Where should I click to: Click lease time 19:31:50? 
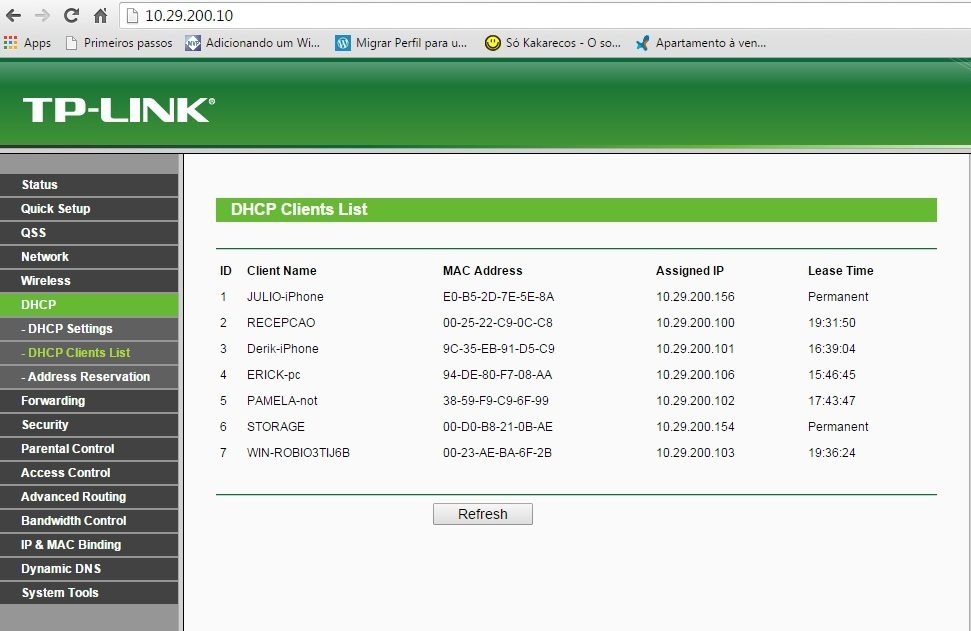(x=832, y=323)
